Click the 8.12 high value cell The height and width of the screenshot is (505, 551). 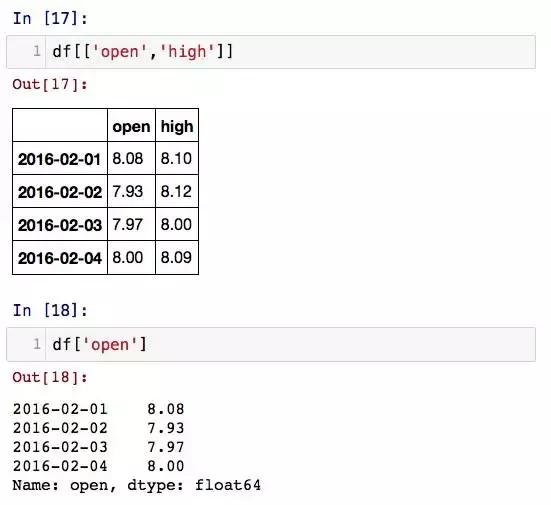click(x=177, y=192)
